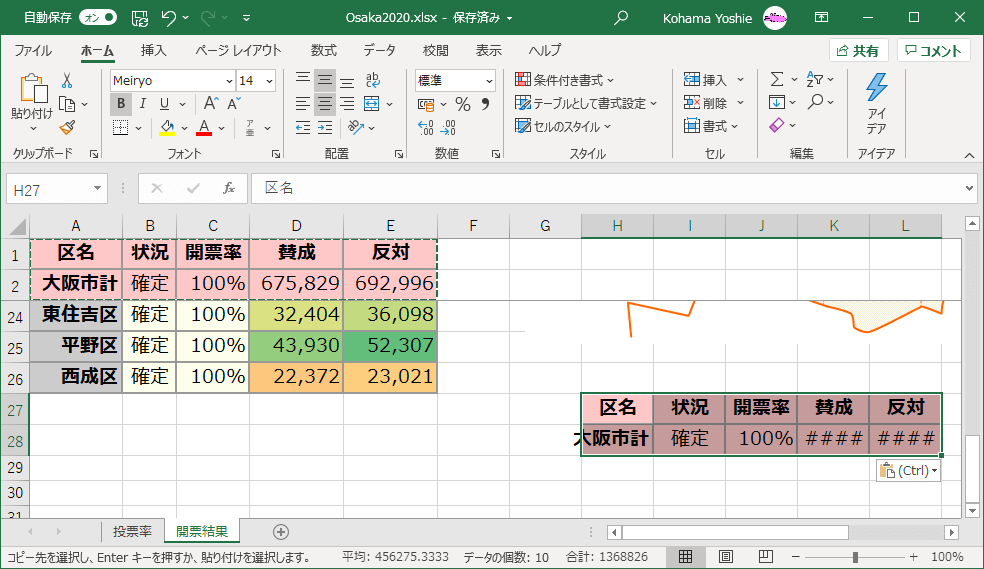Click column D header
Screen dimensions: 984x569
[296, 226]
